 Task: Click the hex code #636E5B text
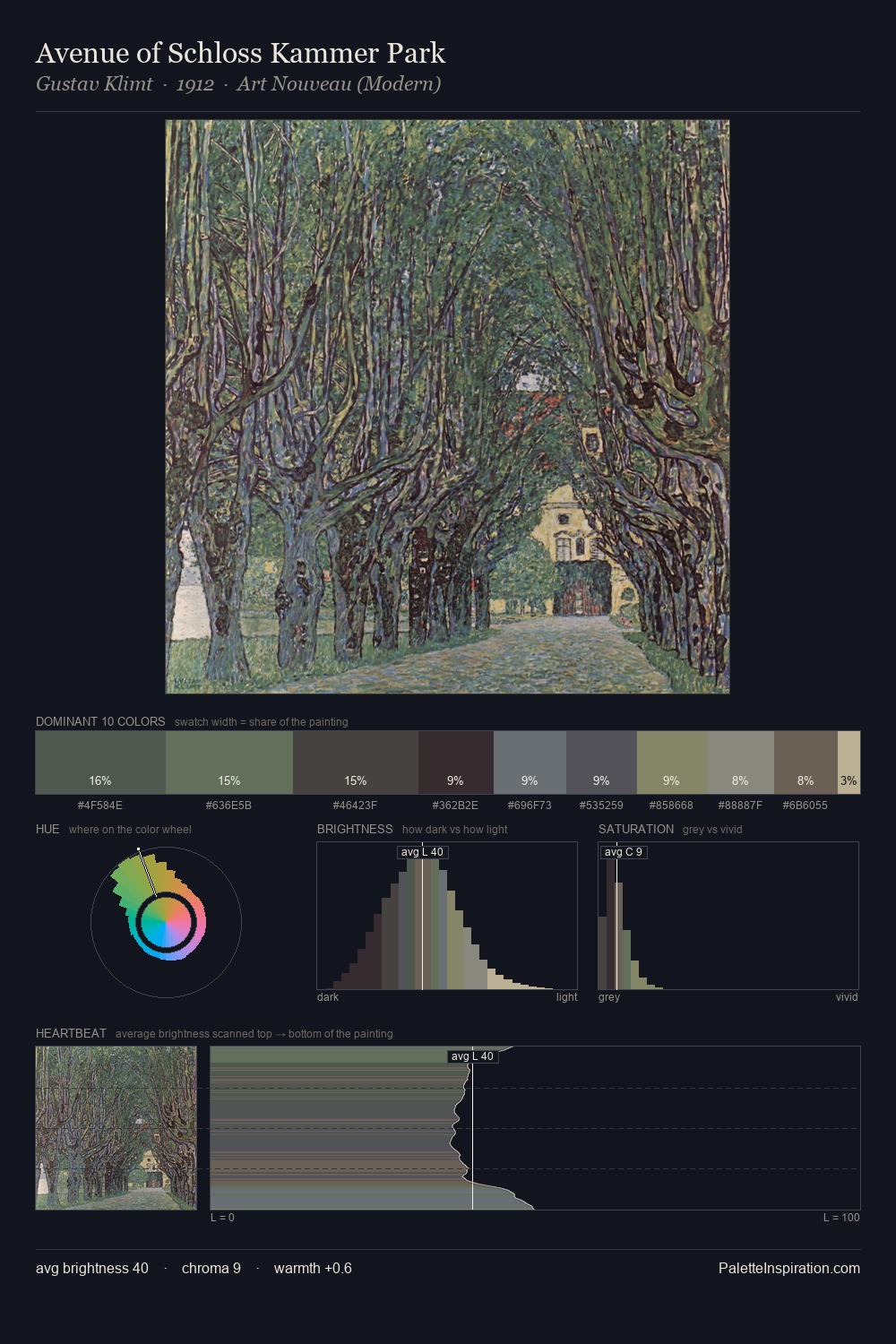[229, 805]
